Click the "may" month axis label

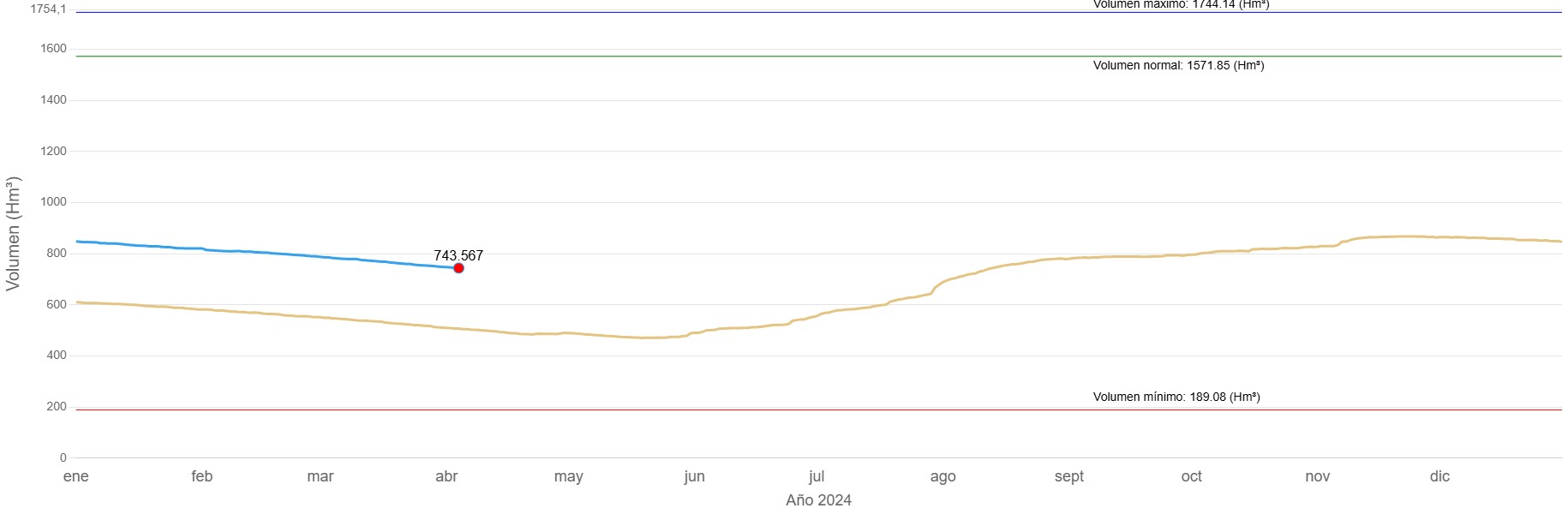[568, 476]
